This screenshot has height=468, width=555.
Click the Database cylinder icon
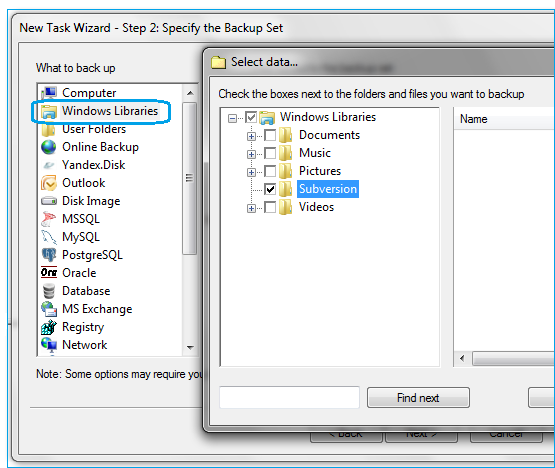(x=49, y=291)
